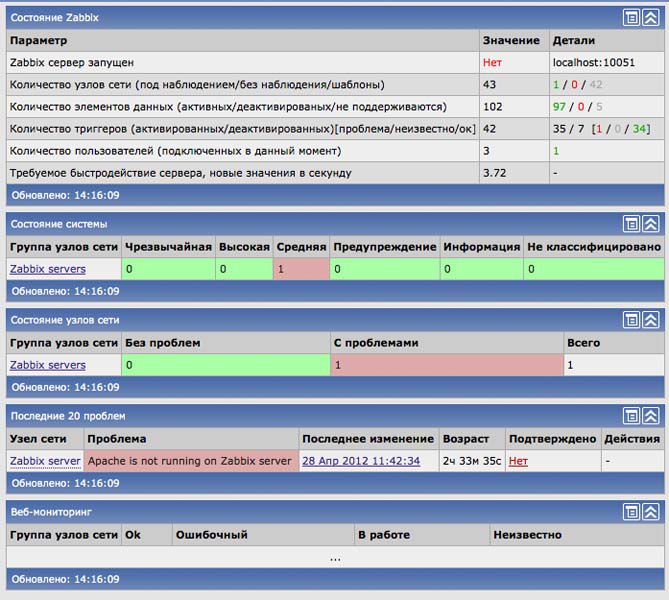Select the 97 / 0 / 5 detail cell
669x600 pixels.
[606, 107]
